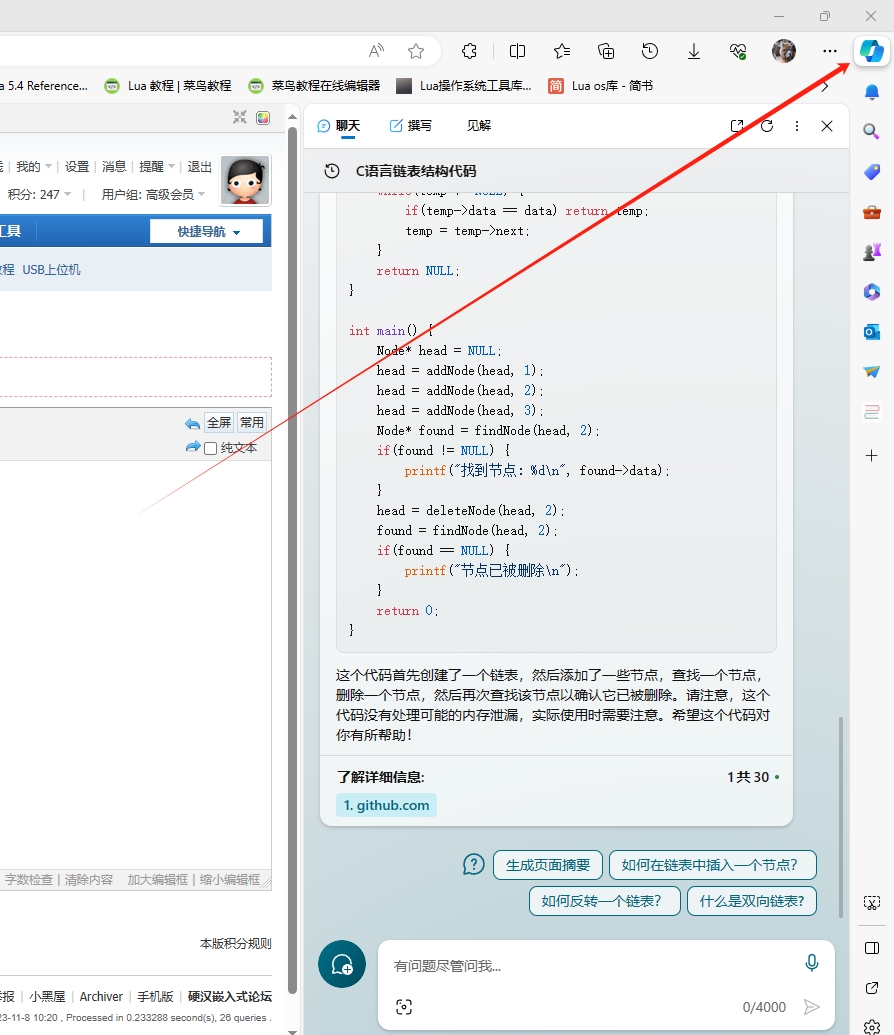
Task: Show more bookmarks chevron
Action: click(825, 86)
